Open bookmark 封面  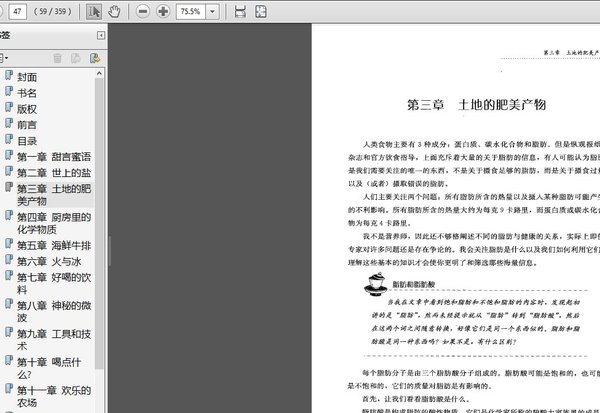27,77
